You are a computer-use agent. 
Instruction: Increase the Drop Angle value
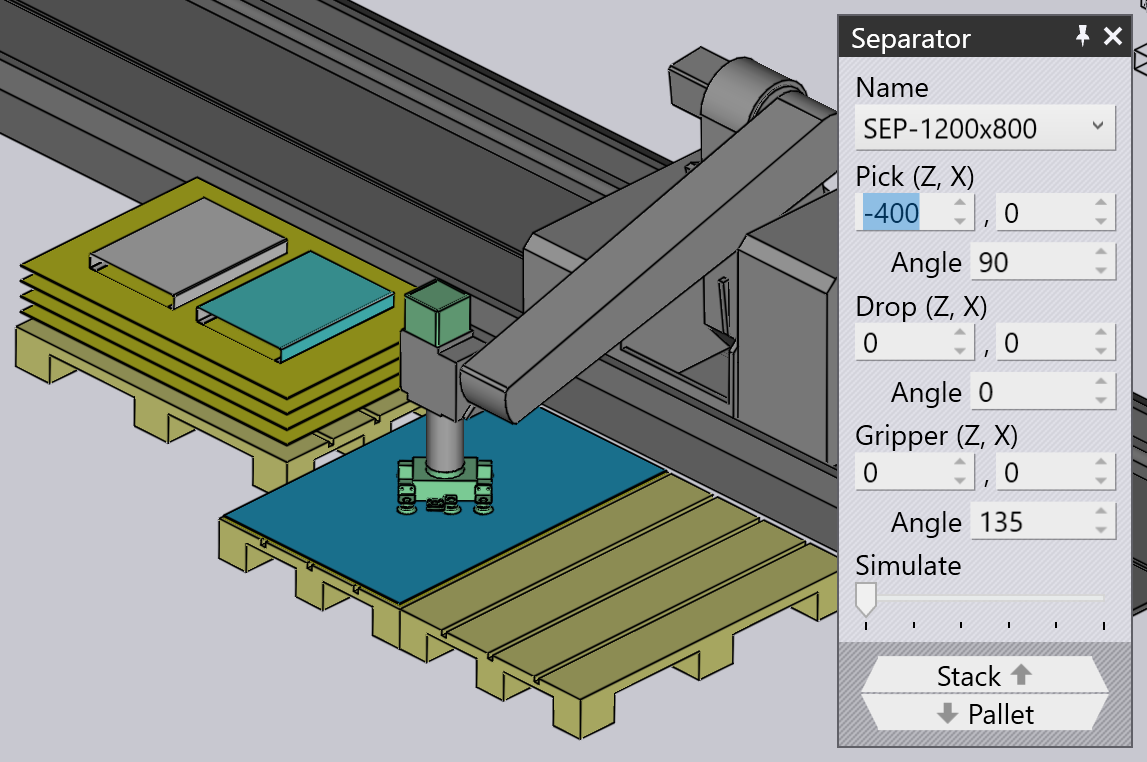point(1101,382)
